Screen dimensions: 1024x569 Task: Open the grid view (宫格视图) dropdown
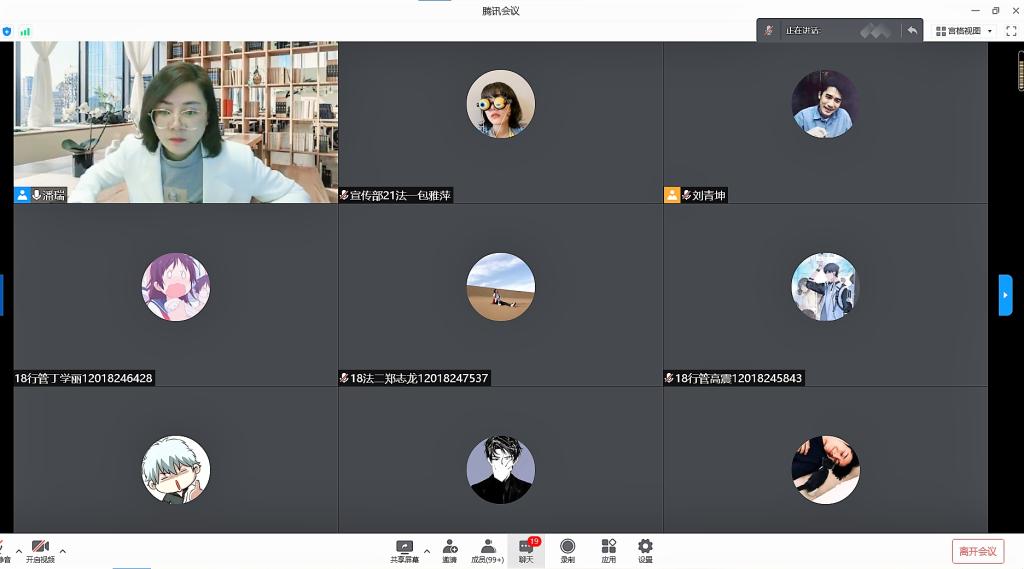pos(964,31)
